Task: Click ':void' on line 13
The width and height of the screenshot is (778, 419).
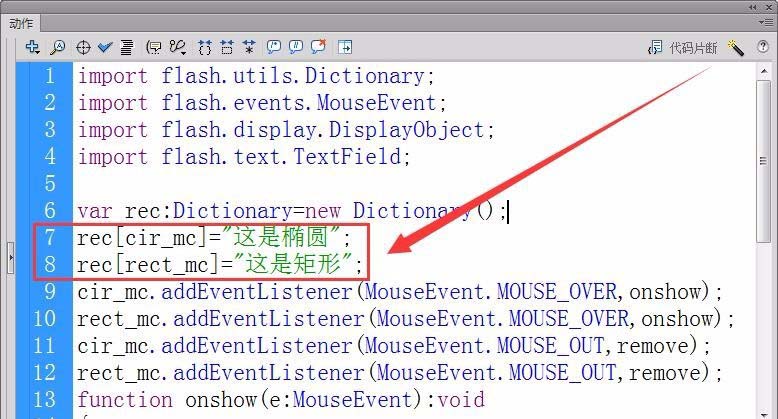Action: (x=455, y=400)
